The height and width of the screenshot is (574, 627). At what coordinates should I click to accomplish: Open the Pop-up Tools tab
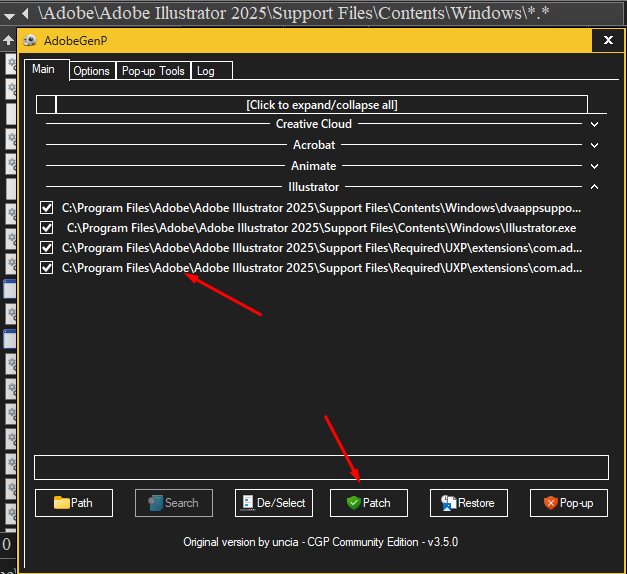152,71
